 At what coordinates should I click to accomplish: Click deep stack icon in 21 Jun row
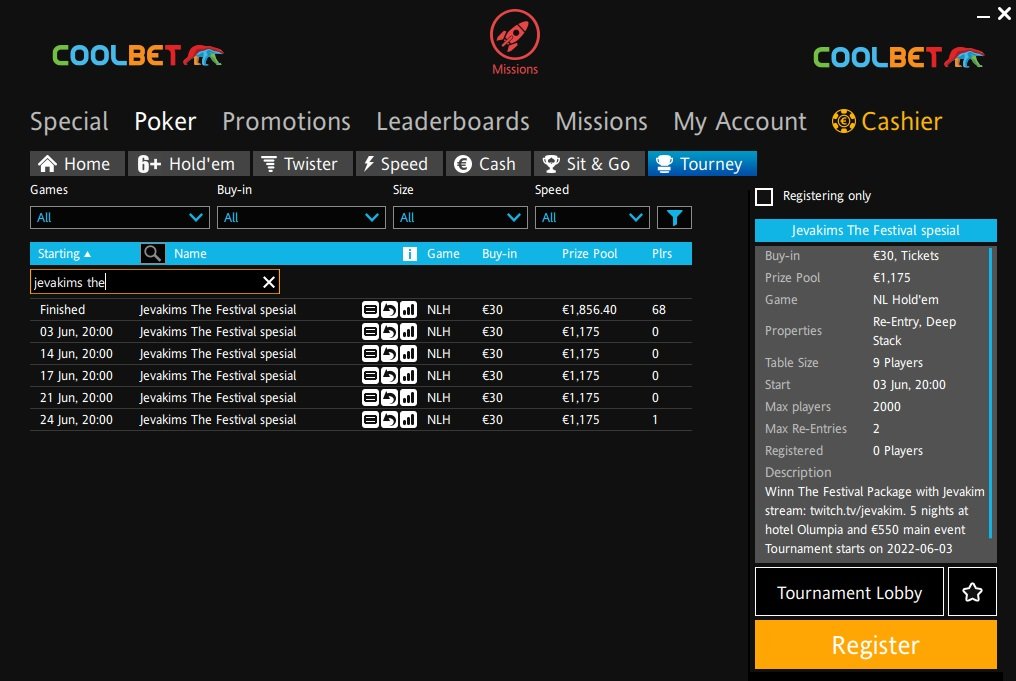click(x=370, y=398)
